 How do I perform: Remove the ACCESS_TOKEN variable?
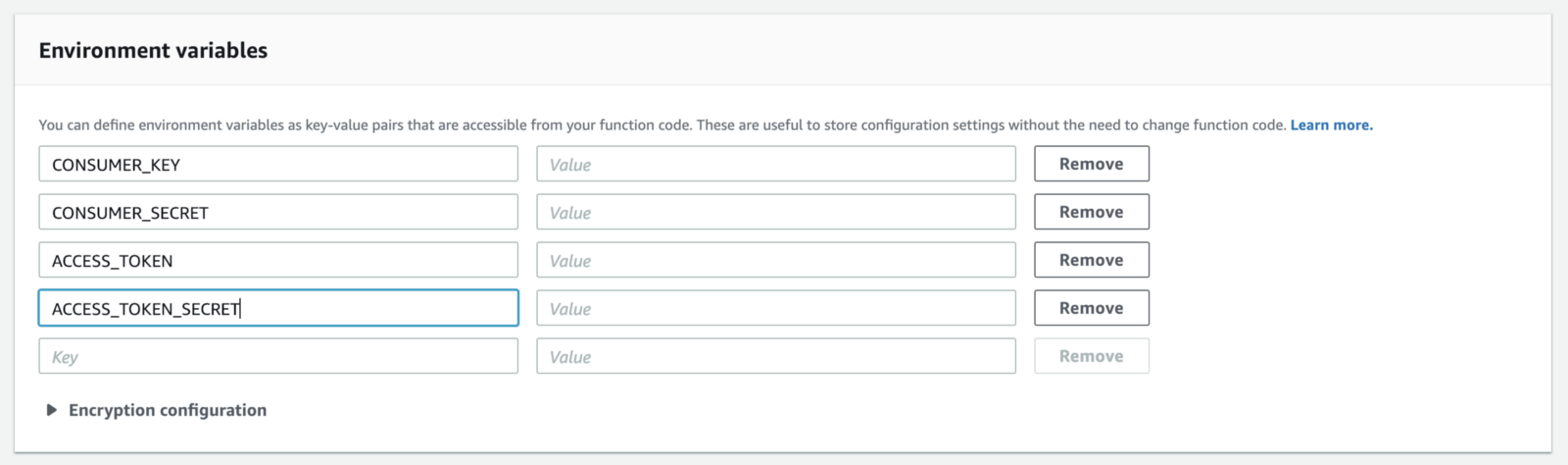point(1091,260)
